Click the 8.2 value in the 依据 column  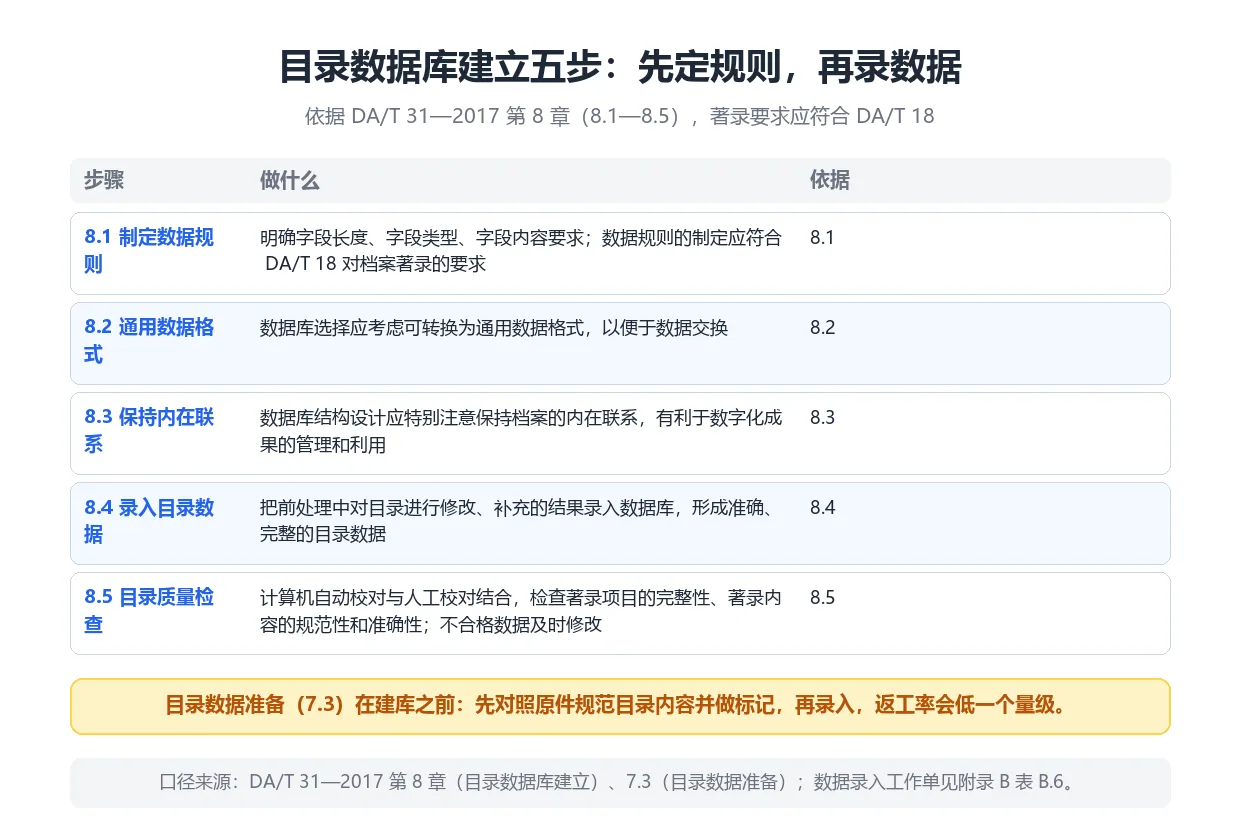coord(822,328)
